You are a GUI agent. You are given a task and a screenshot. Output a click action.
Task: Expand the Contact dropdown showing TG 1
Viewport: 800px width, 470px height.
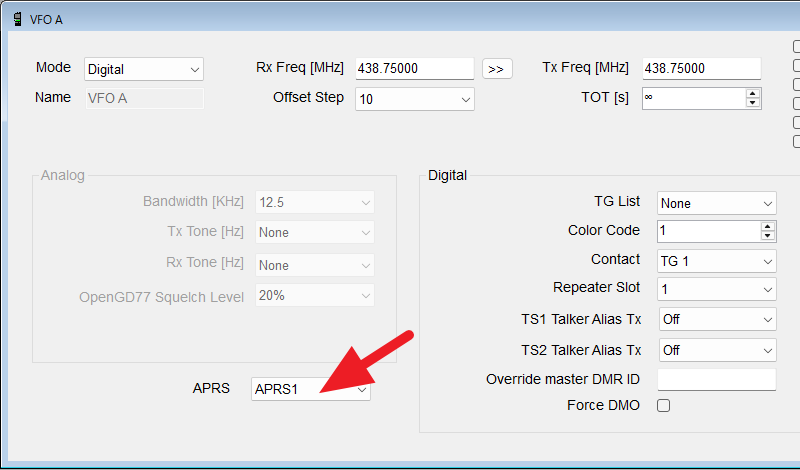coord(716,261)
